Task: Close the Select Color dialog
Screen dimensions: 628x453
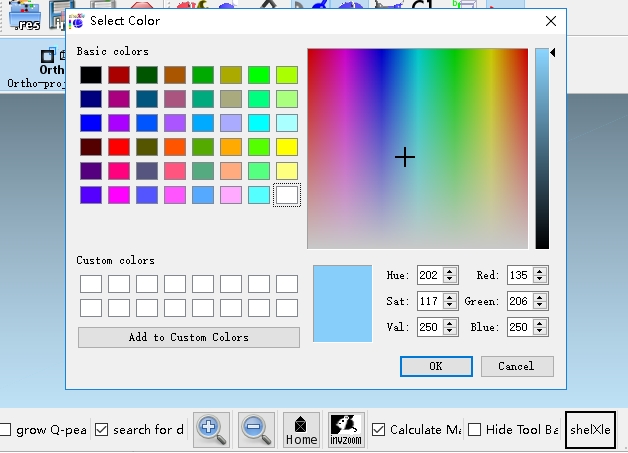Action: 550,20
